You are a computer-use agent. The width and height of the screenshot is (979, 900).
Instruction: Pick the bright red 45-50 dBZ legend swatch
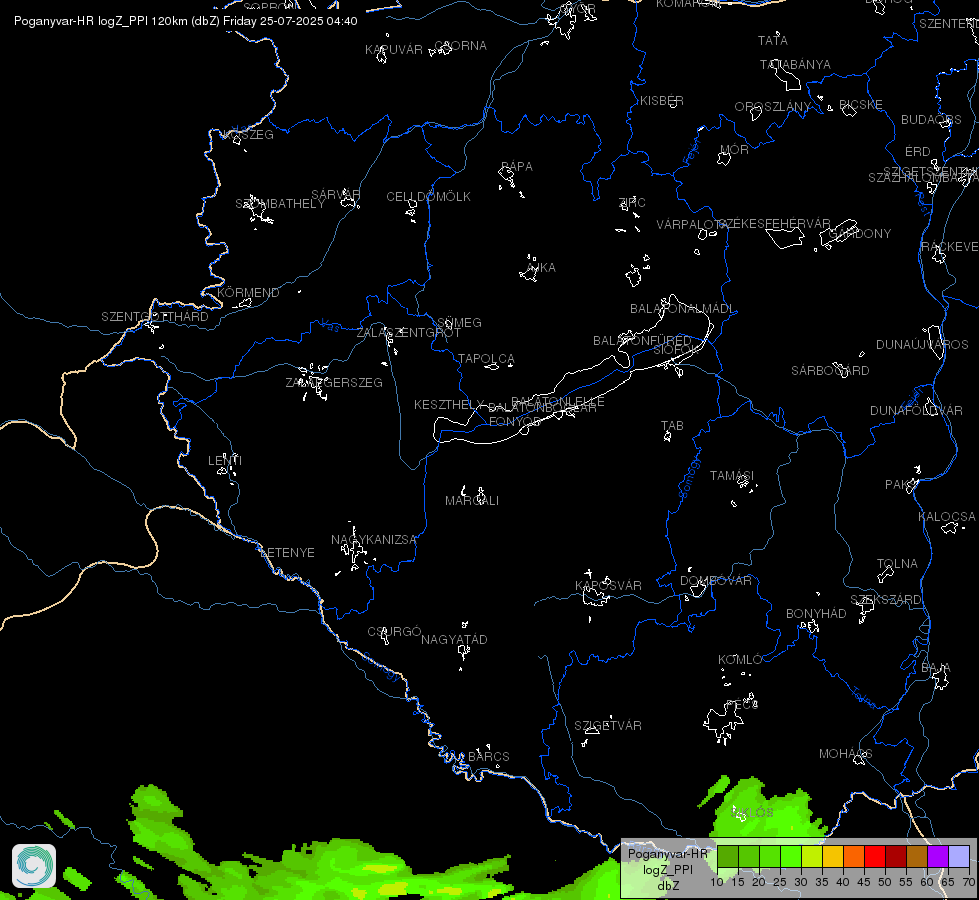tap(875, 856)
